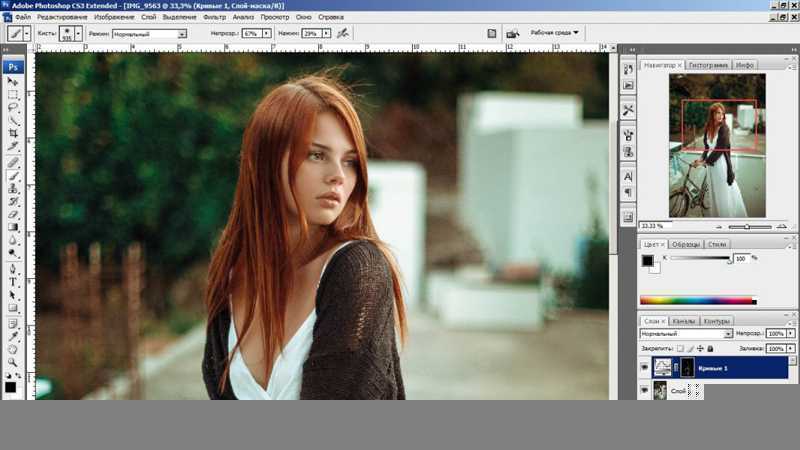Select the Type tool
Screen dimensions: 800x450
tap(13, 282)
